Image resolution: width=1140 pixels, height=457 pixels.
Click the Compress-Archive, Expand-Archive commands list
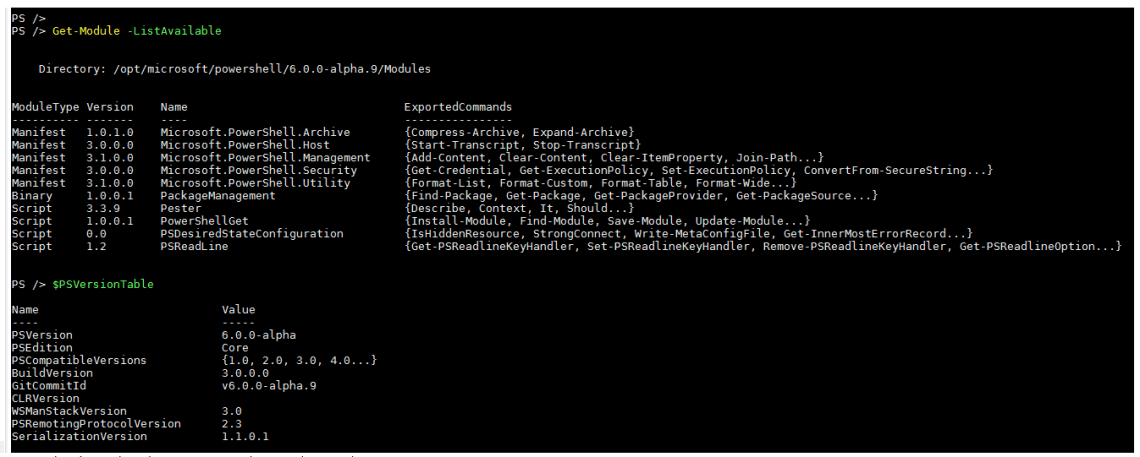[x=520, y=132]
